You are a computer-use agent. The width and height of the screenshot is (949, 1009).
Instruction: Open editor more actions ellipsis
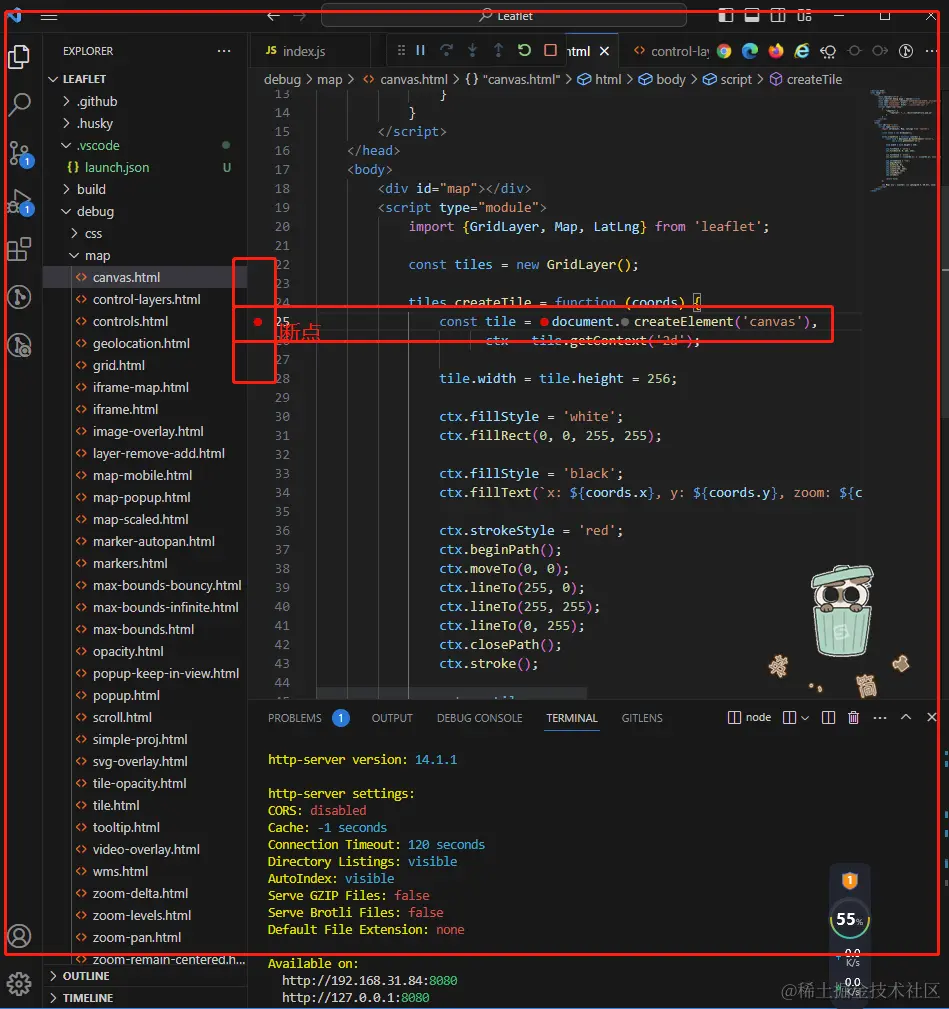tap(931, 51)
